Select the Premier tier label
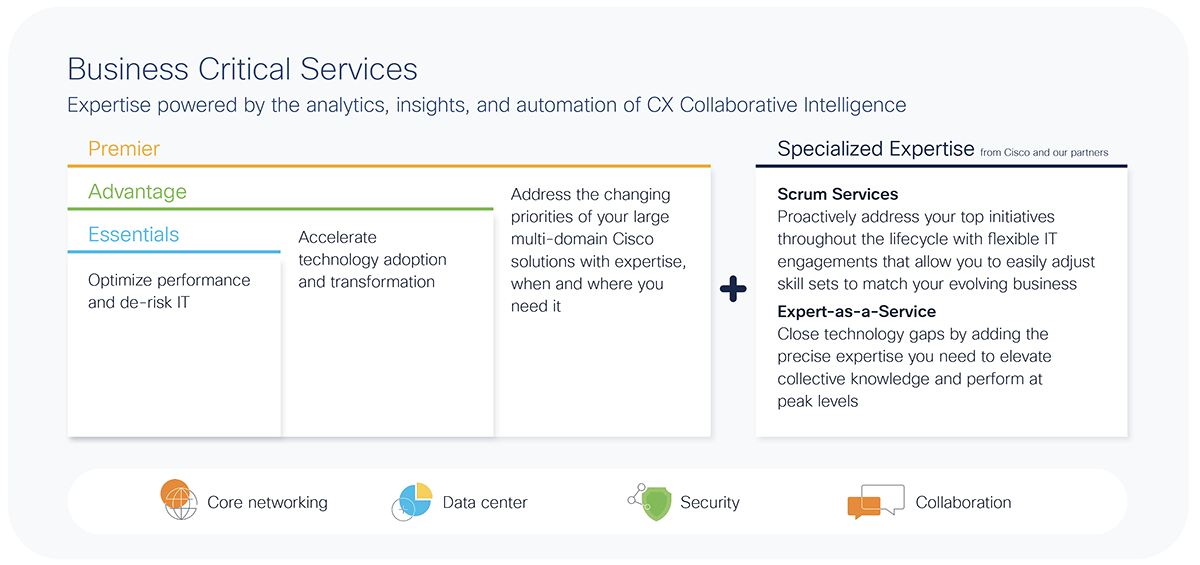Screen dimensions: 1200x565 click(124, 149)
